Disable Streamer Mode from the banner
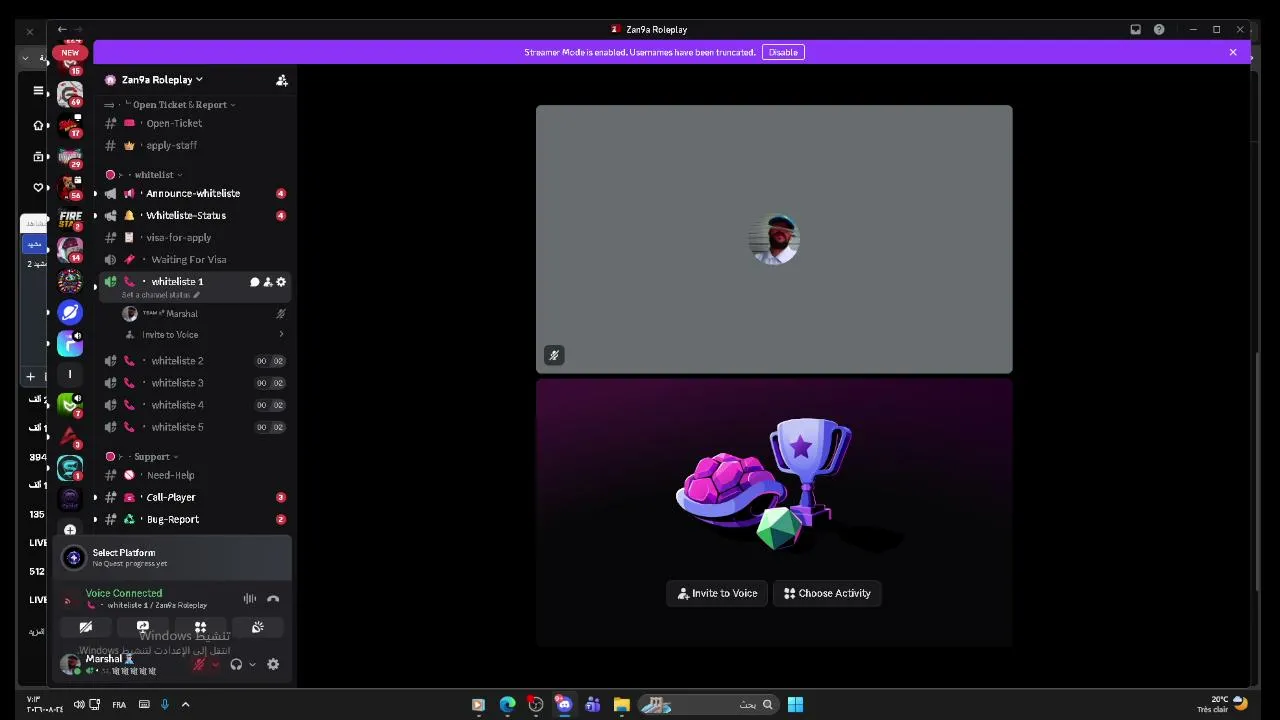The width and height of the screenshot is (1280, 720). pos(783,52)
